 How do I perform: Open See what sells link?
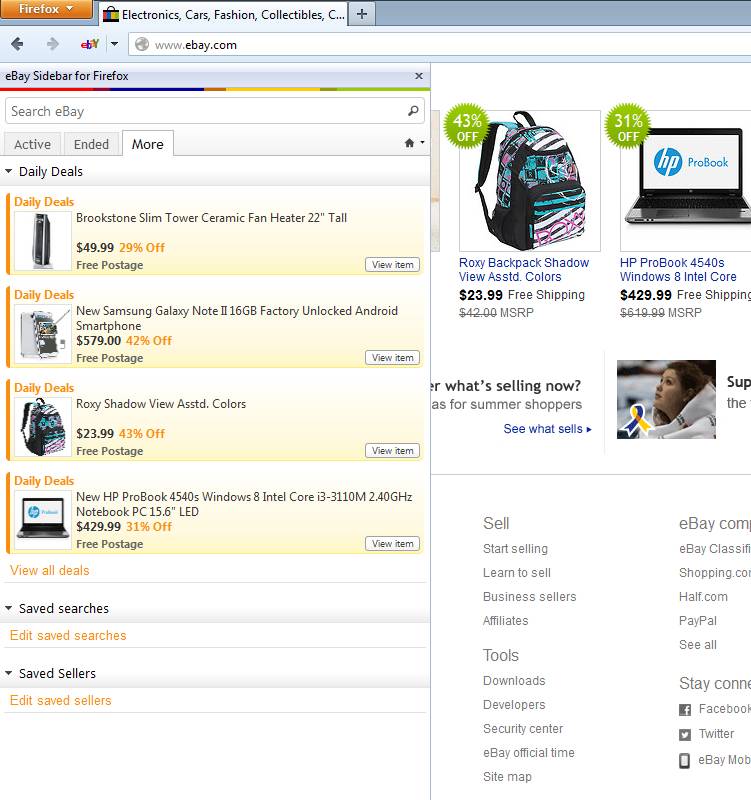tap(547, 429)
